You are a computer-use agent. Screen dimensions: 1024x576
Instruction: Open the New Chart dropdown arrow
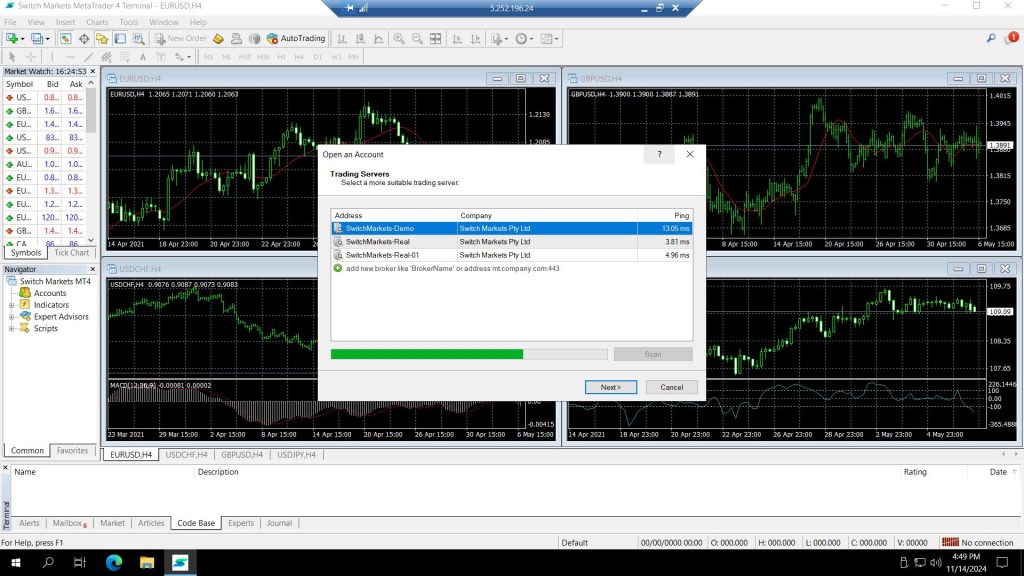(x=24, y=38)
